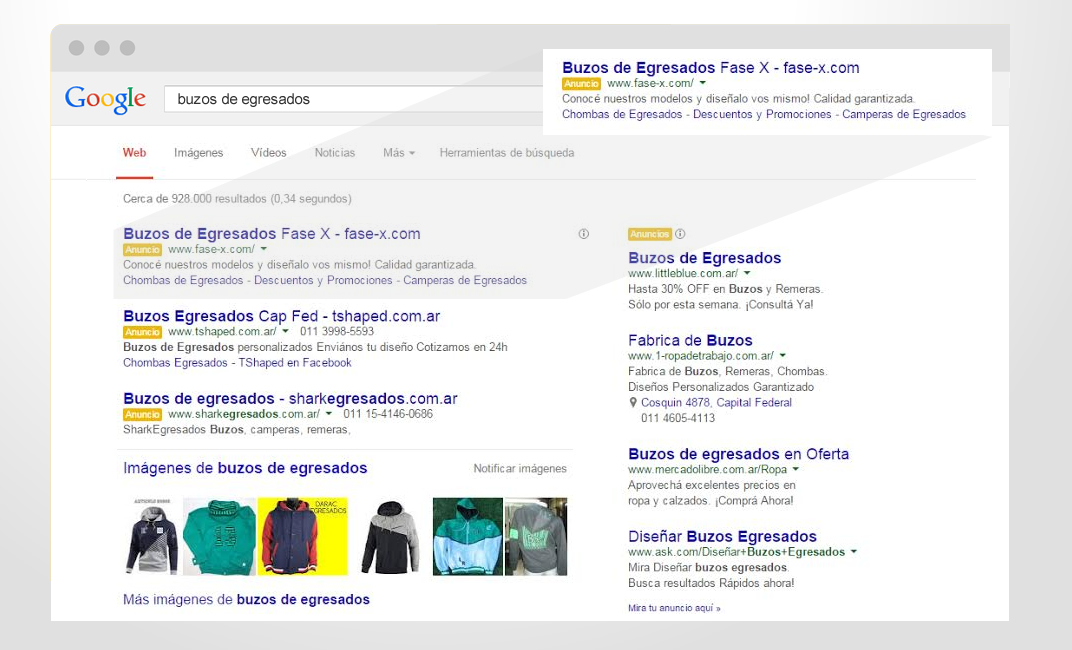Click the Cerca de 928.000 resultados text
The width and height of the screenshot is (1072, 650).
237,199
